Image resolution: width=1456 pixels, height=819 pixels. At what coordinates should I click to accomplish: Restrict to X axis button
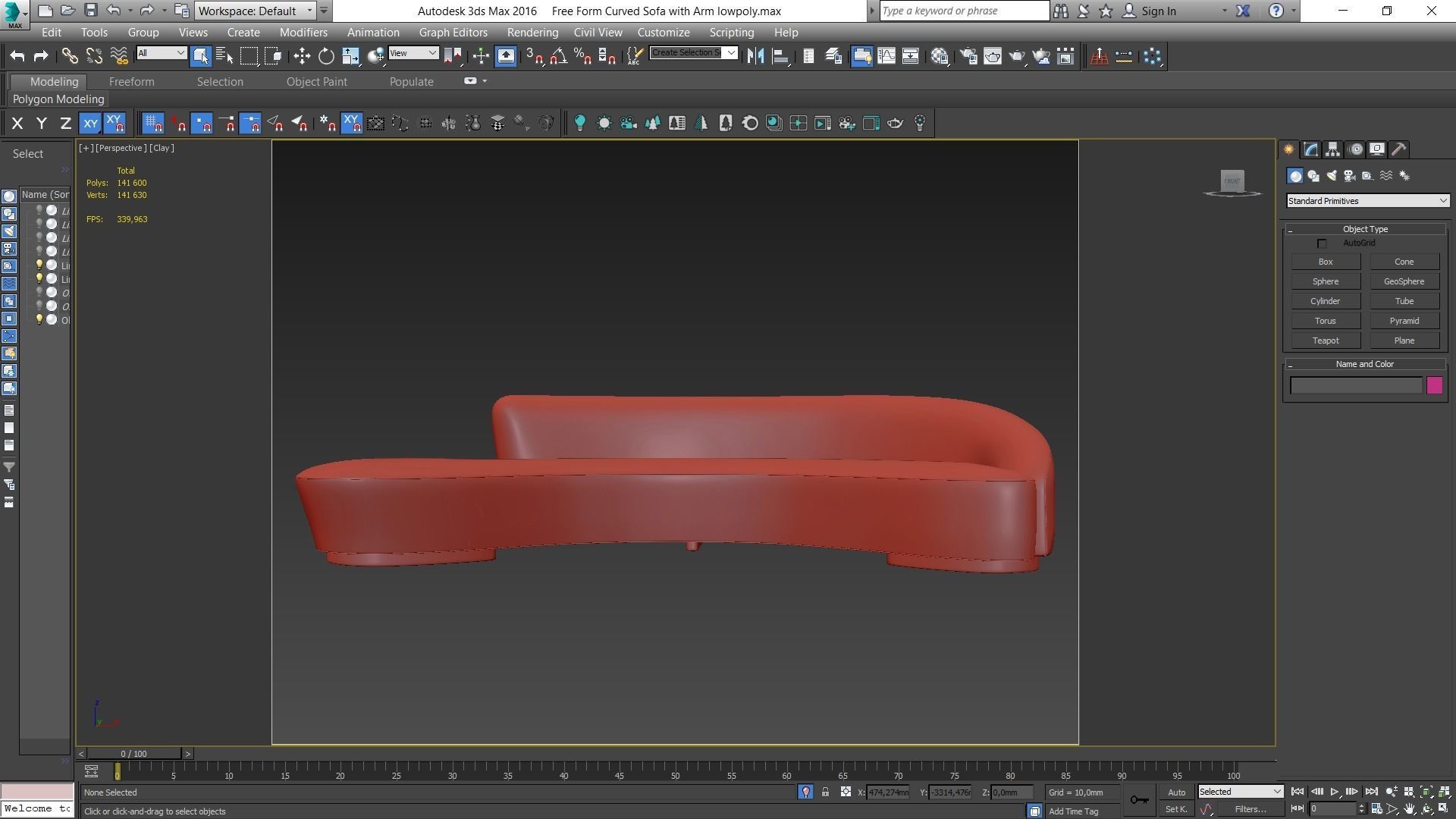point(17,123)
